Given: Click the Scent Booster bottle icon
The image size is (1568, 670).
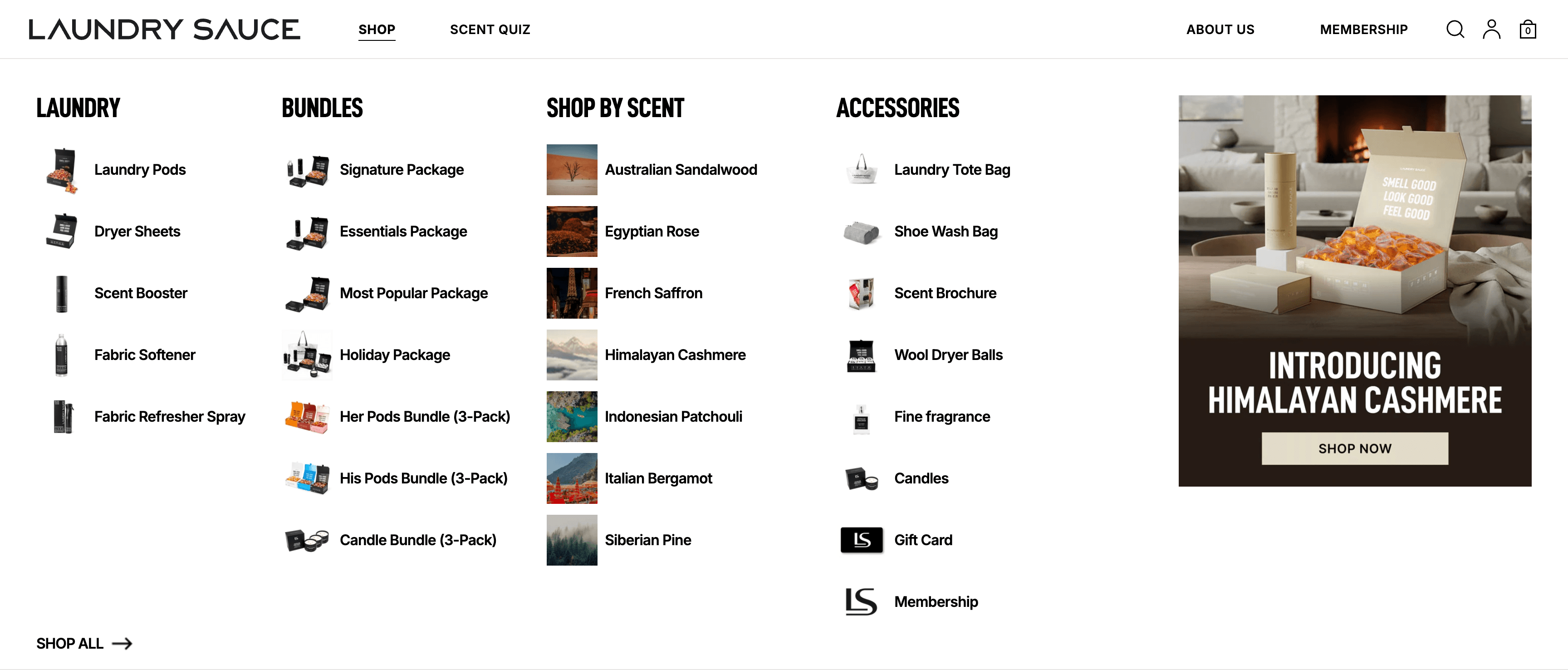Looking at the screenshot, I should (62, 294).
